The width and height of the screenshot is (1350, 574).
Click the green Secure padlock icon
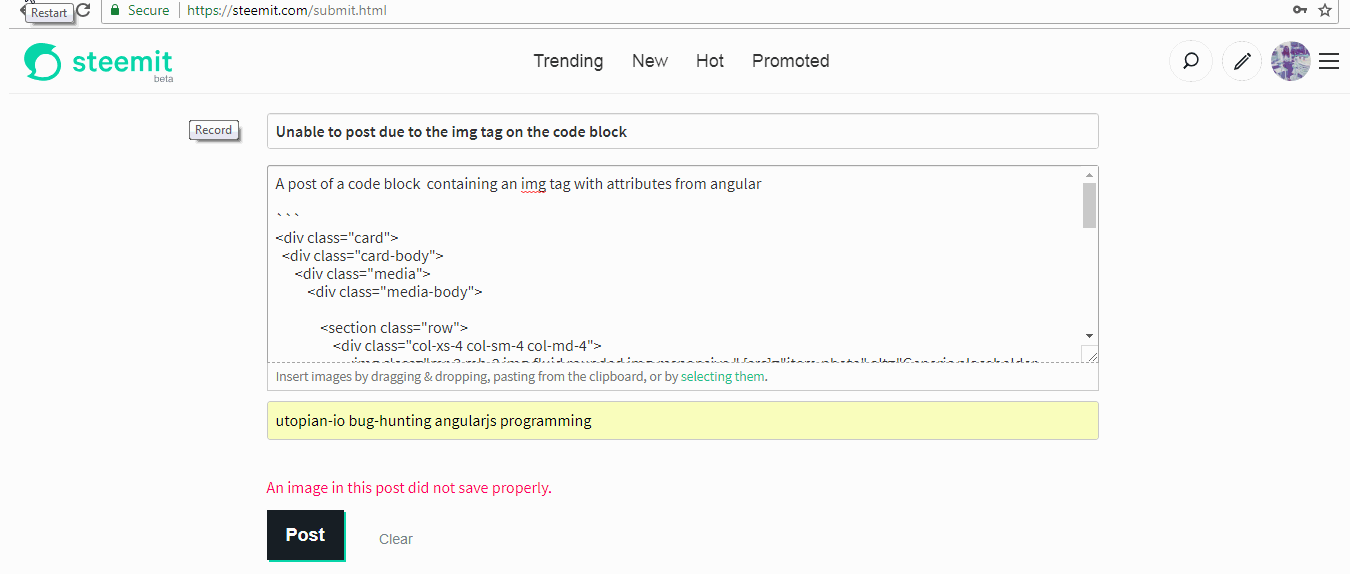[x=115, y=10]
